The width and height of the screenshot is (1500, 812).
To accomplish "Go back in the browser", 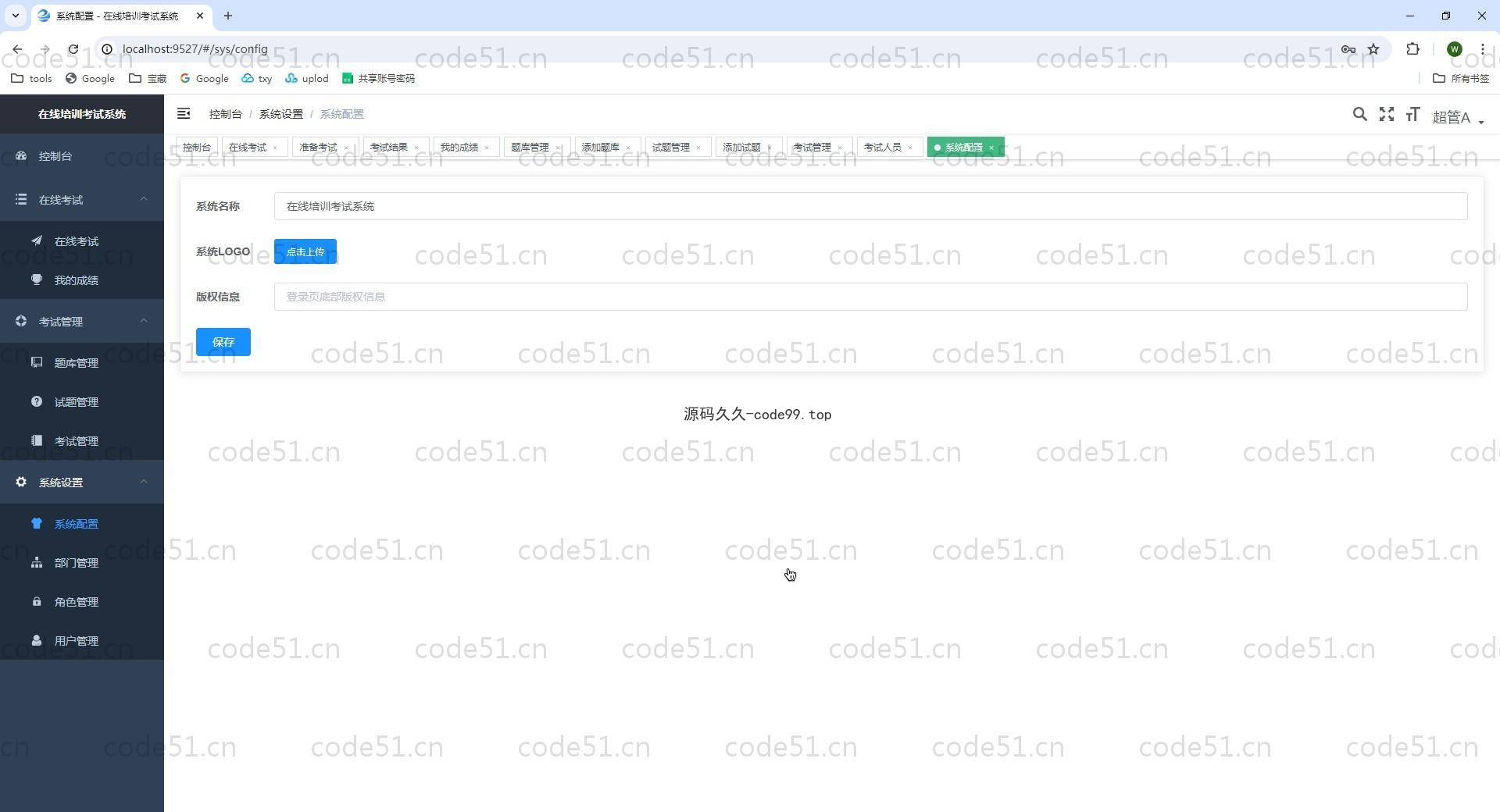I will pos(17,49).
